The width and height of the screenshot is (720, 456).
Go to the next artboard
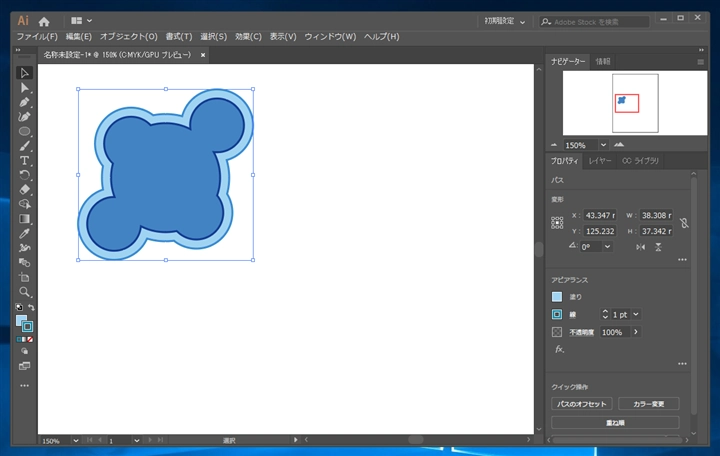point(150,440)
